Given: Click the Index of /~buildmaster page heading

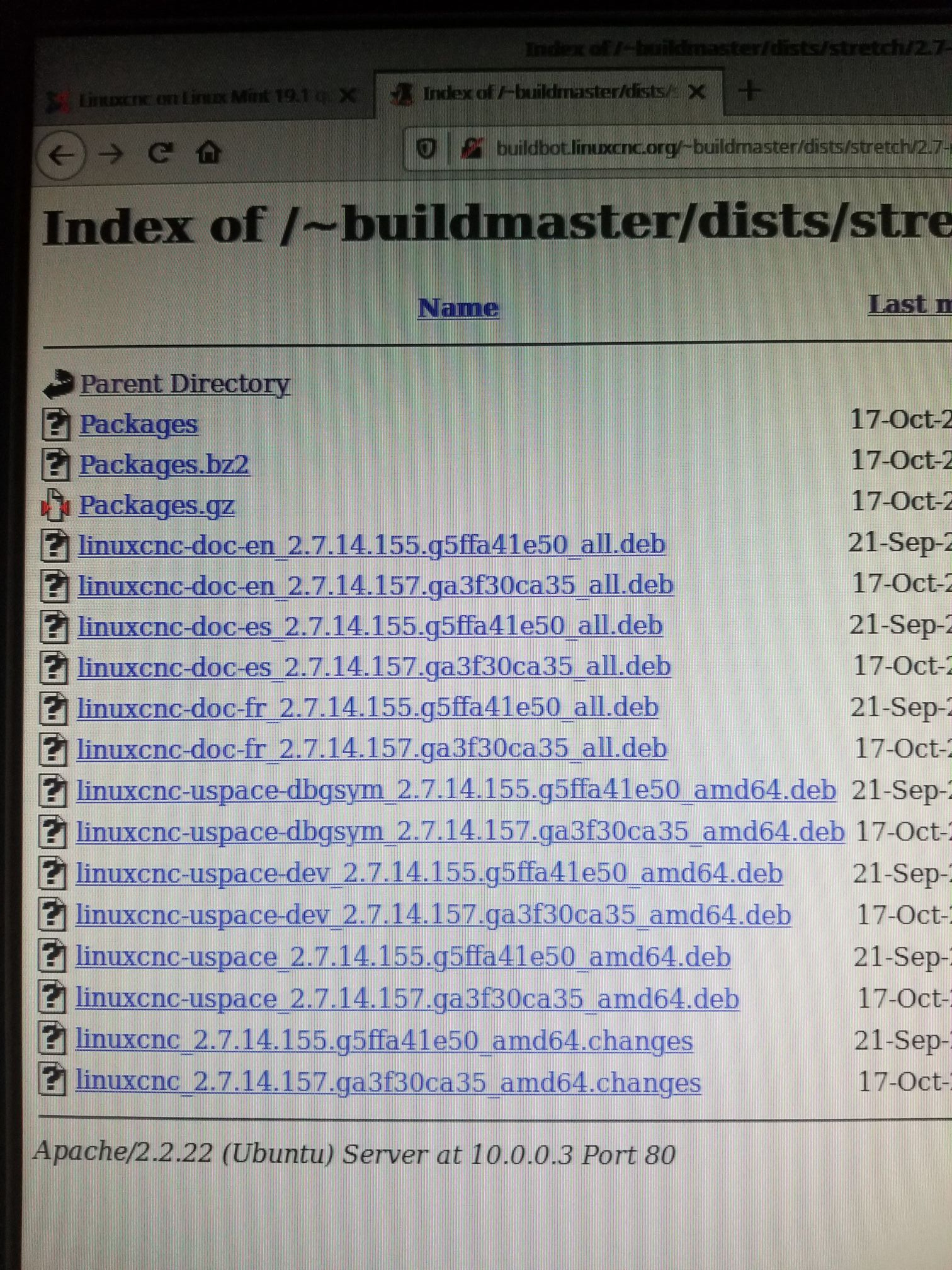Looking at the screenshot, I should point(497,224).
